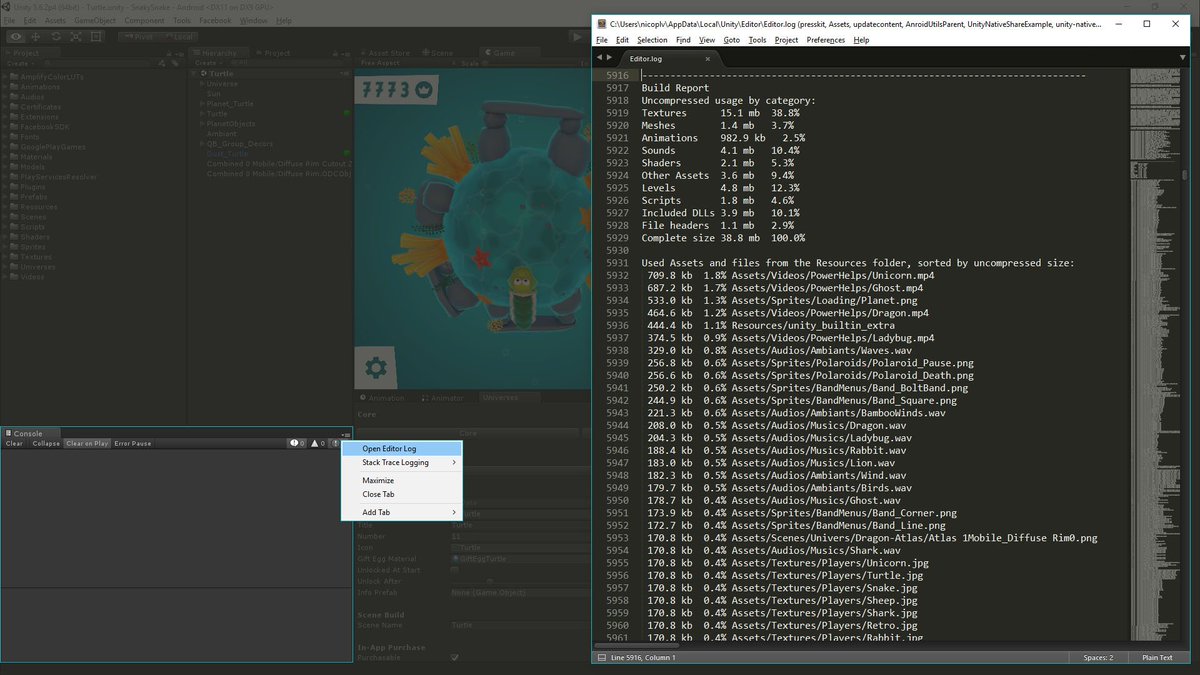Click the Unity Play button
Screen dimensions: 1200x675
(577, 36)
